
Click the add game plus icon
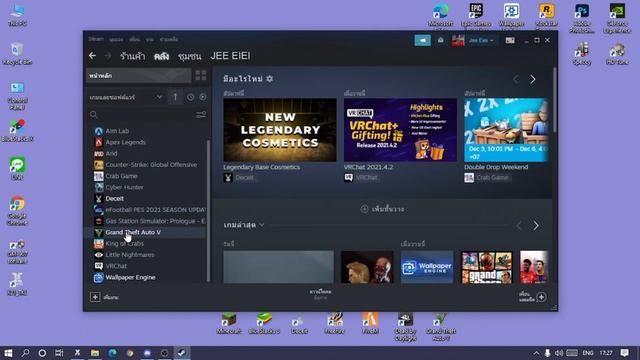pos(95,297)
